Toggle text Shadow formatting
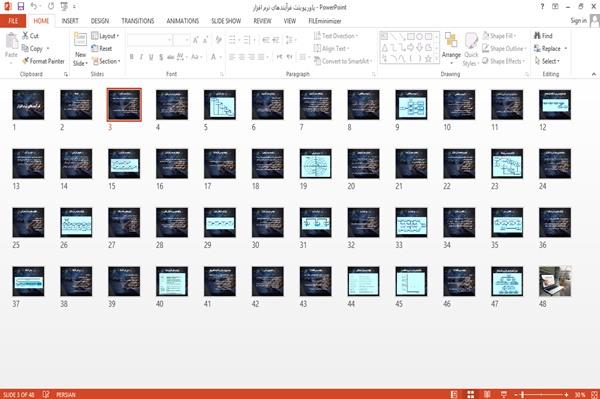600x399 pixels. [161, 57]
